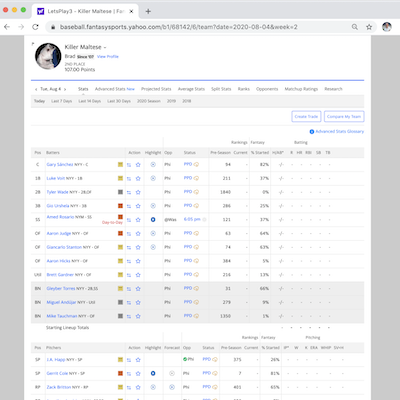The width and height of the screenshot is (400, 400).
Task: Click weather icon beside J.A. Happ's PPD
Action: 215,360
